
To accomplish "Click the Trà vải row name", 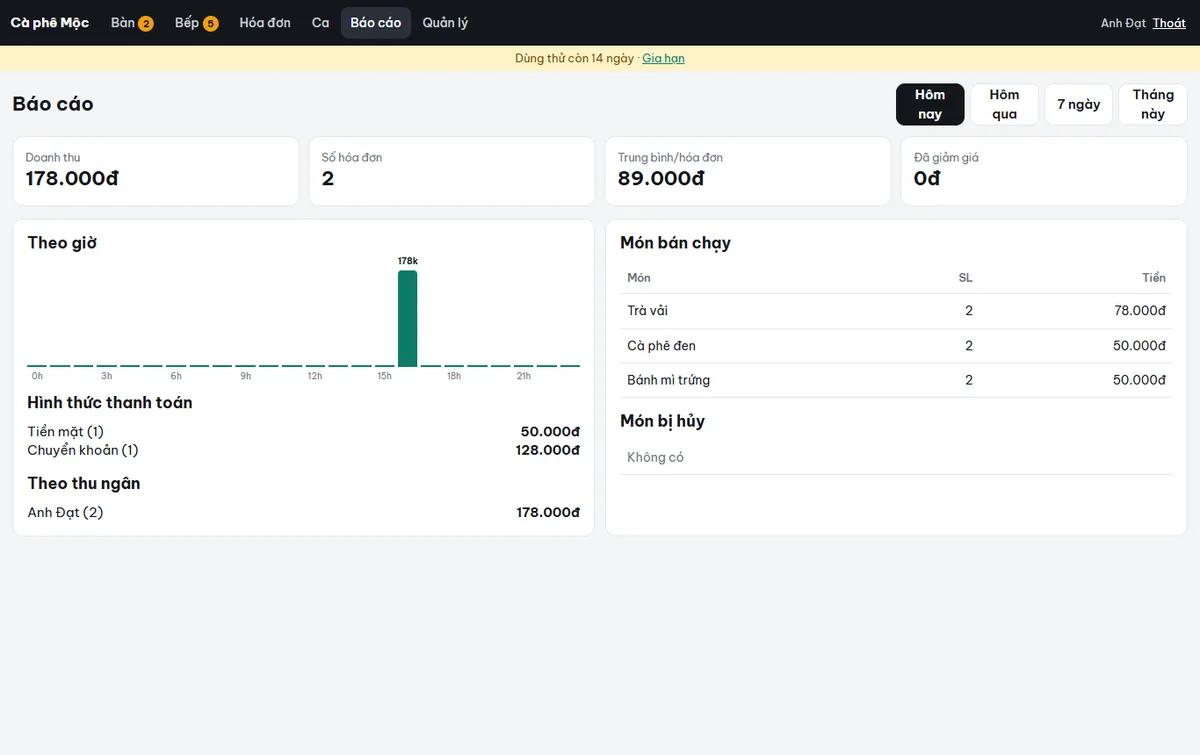I will click(647, 311).
